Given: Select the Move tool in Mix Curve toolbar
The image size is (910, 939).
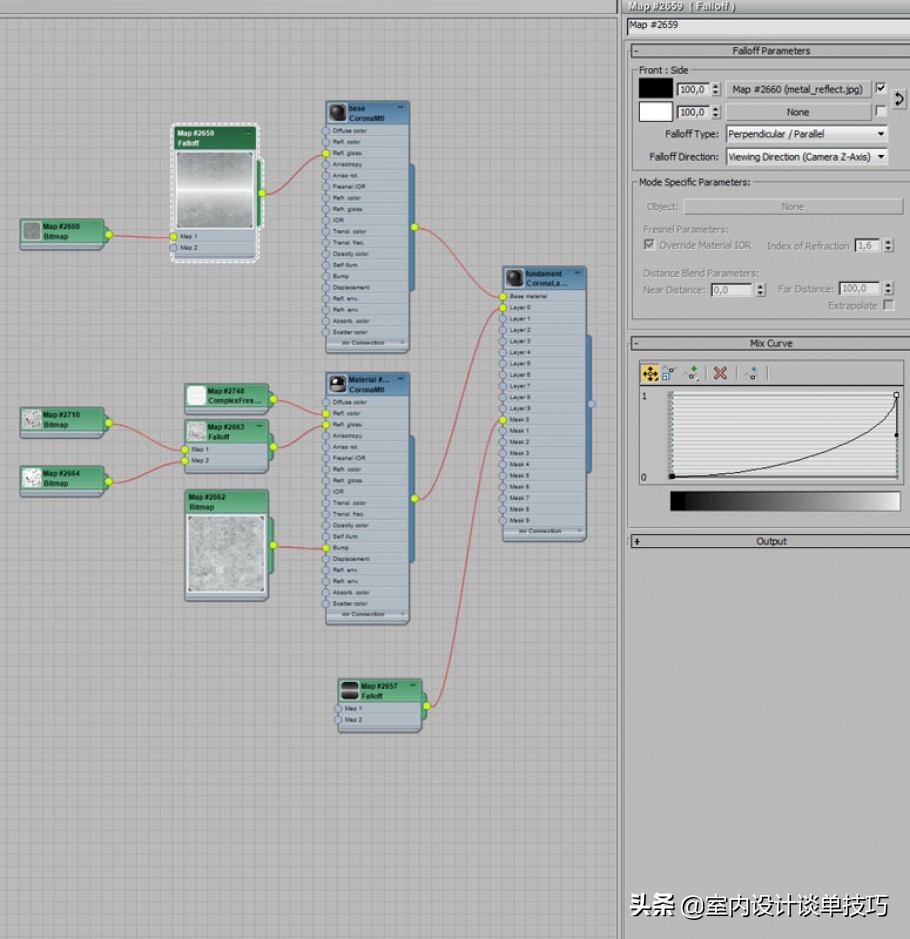Looking at the screenshot, I should click(x=650, y=373).
